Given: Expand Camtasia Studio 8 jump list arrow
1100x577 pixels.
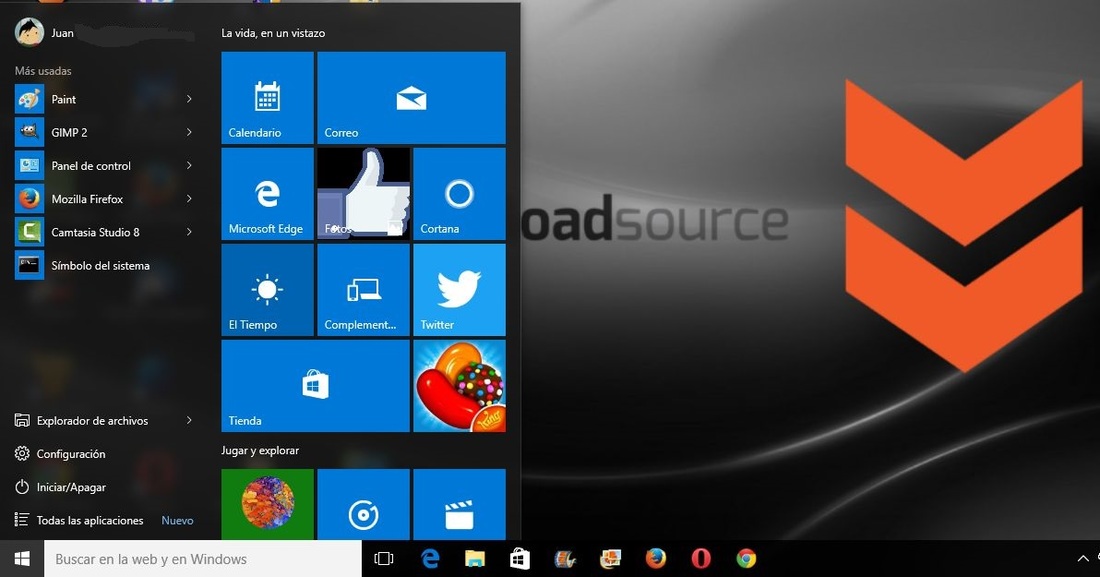Looking at the screenshot, I should coord(189,232).
